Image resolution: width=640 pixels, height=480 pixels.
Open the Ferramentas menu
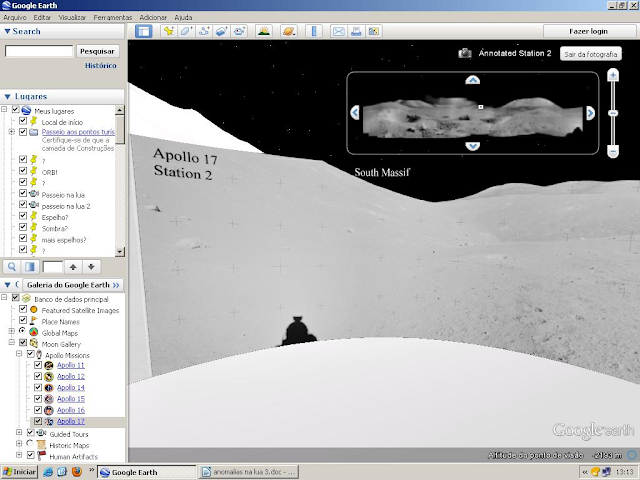tap(113, 18)
